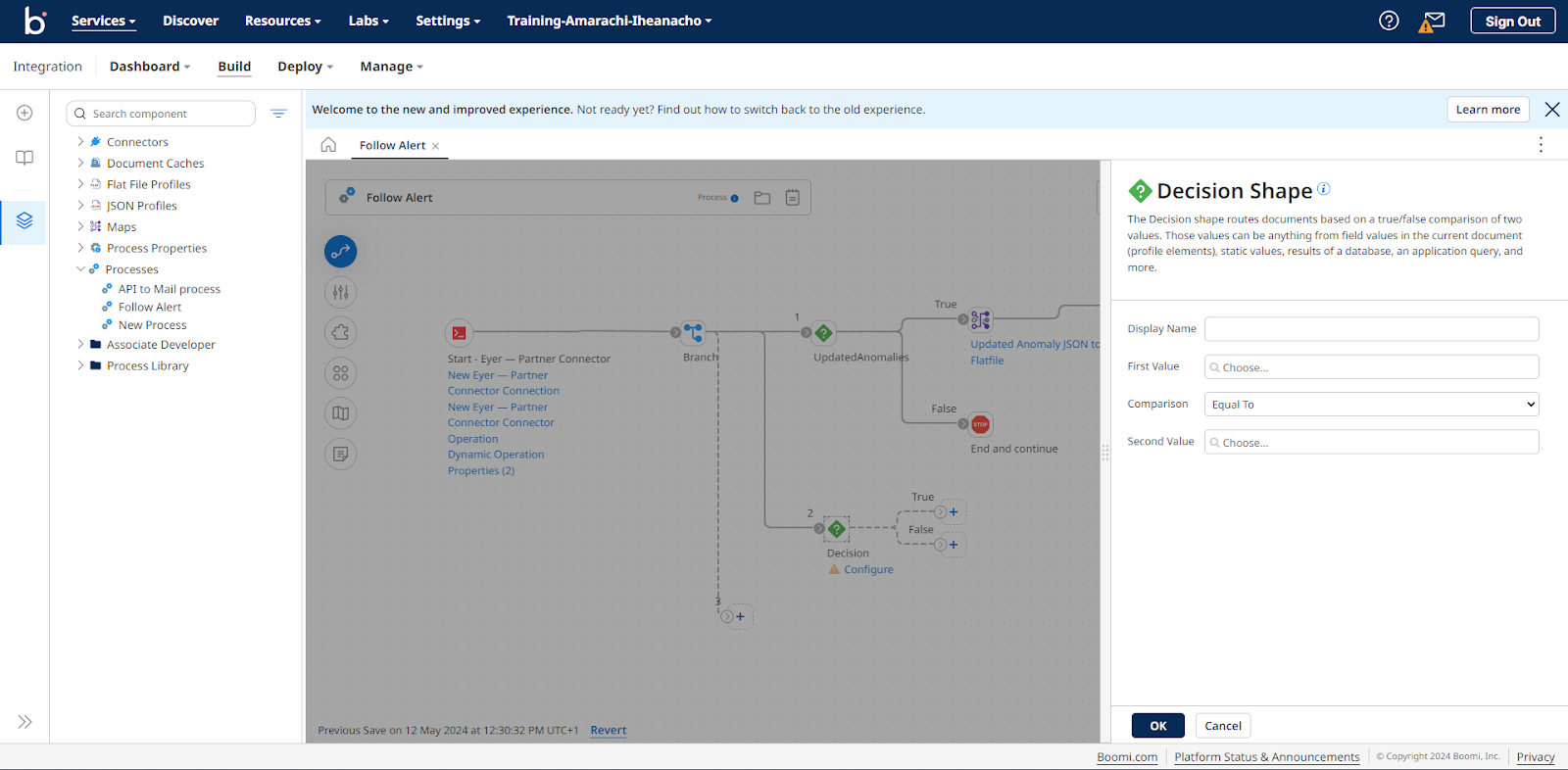Open the Resources menu
Screen dimensions: 1568x770
pyautogui.click(x=283, y=21)
